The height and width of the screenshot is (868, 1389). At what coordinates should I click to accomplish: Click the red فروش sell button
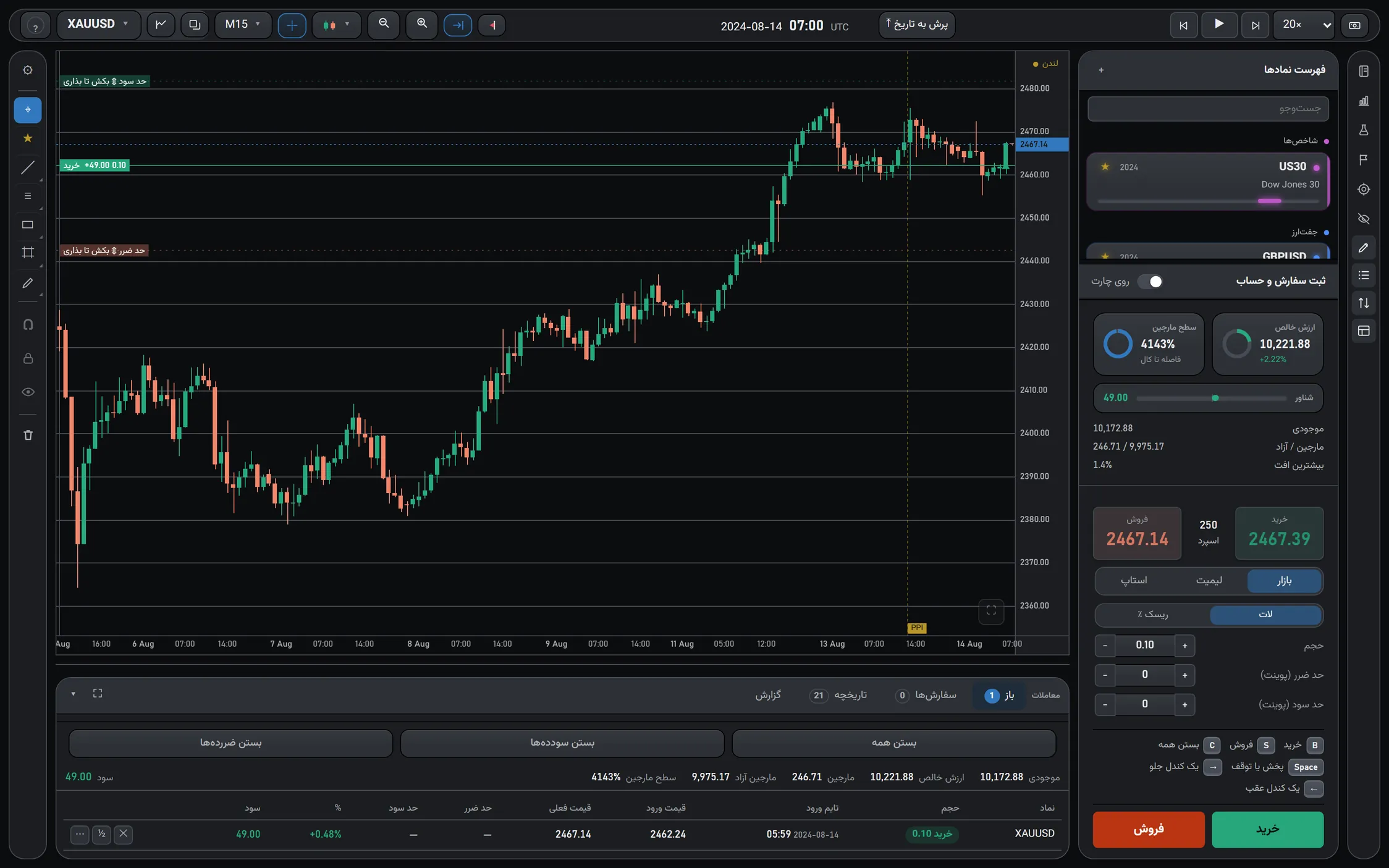point(1149,829)
